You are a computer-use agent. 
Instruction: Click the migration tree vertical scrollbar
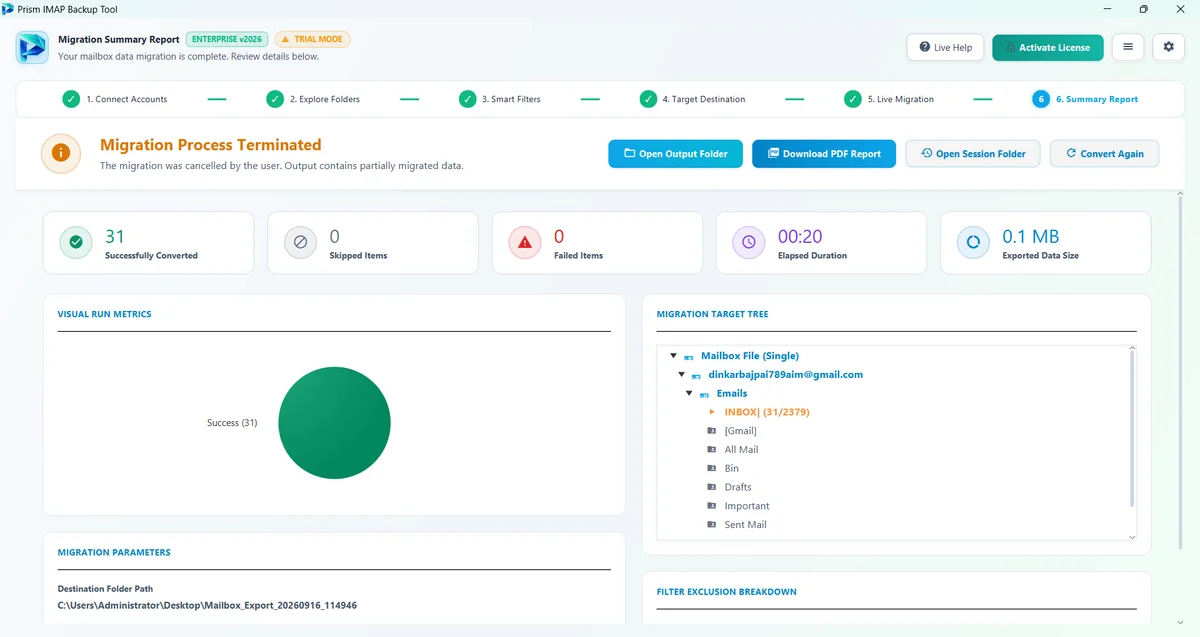click(x=1132, y=430)
